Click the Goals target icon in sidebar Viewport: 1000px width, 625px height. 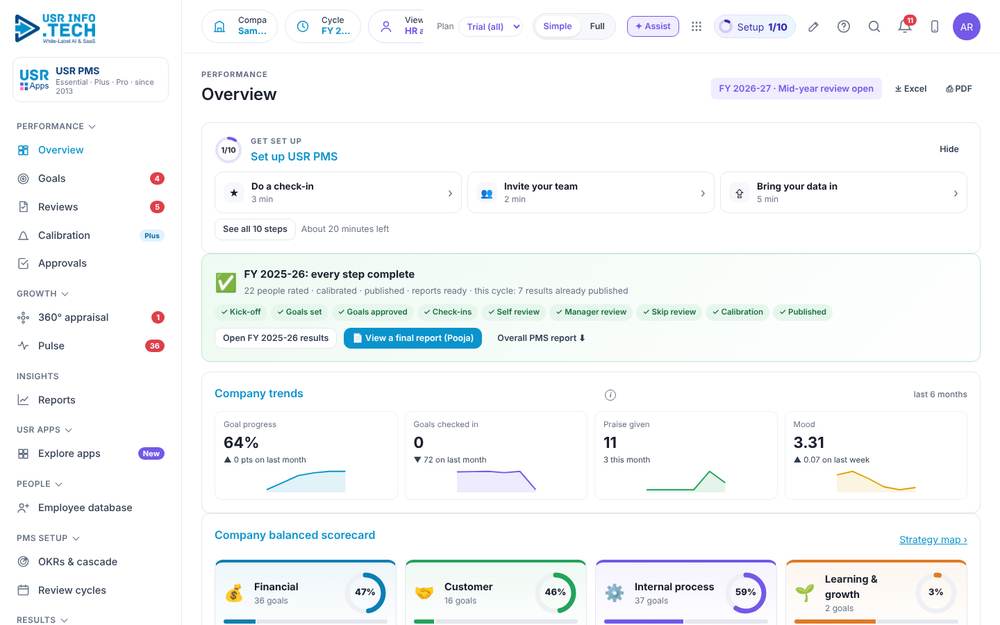(23, 179)
